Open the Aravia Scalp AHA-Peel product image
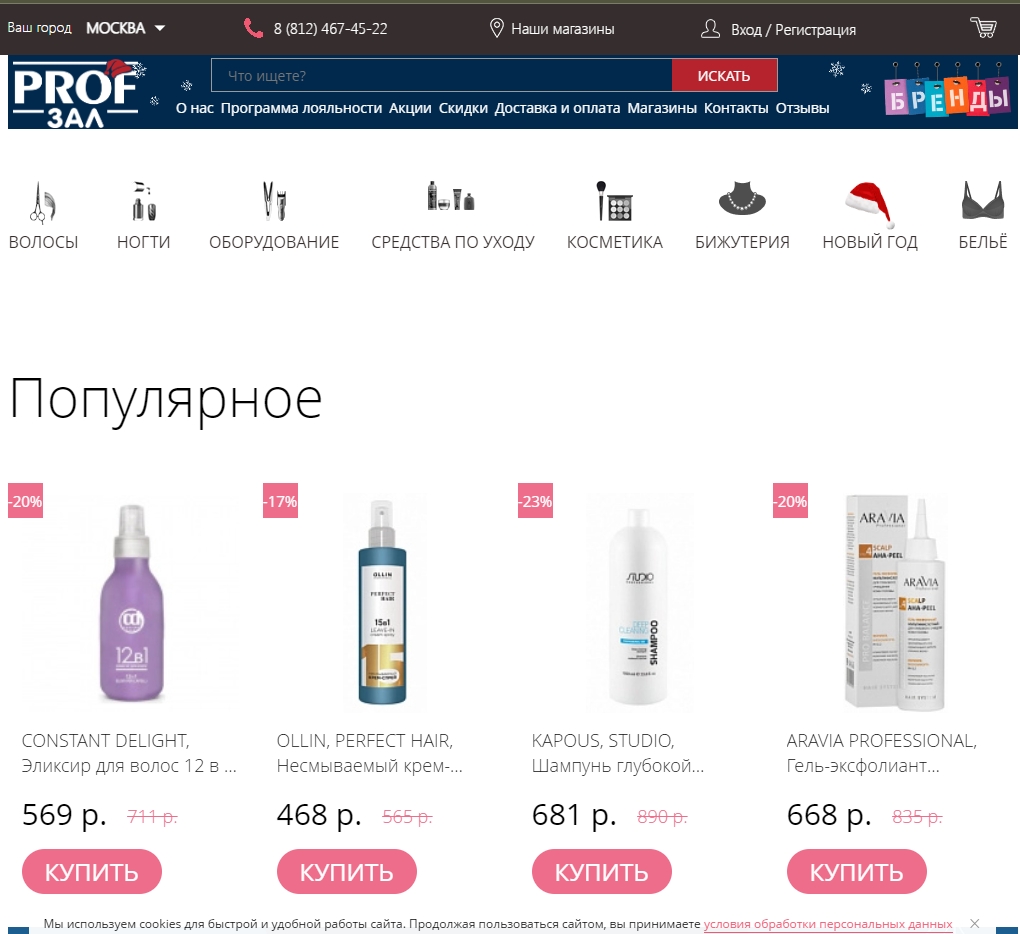Image resolution: width=1020 pixels, height=934 pixels. pyautogui.click(x=894, y=602)
